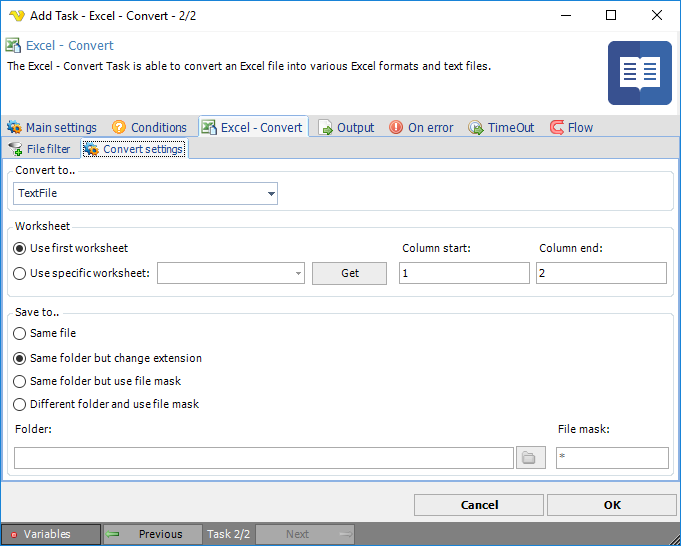Select the Convert settings sub-tab
This screenshot has width=681, height=546.
[x=134, y=149]
